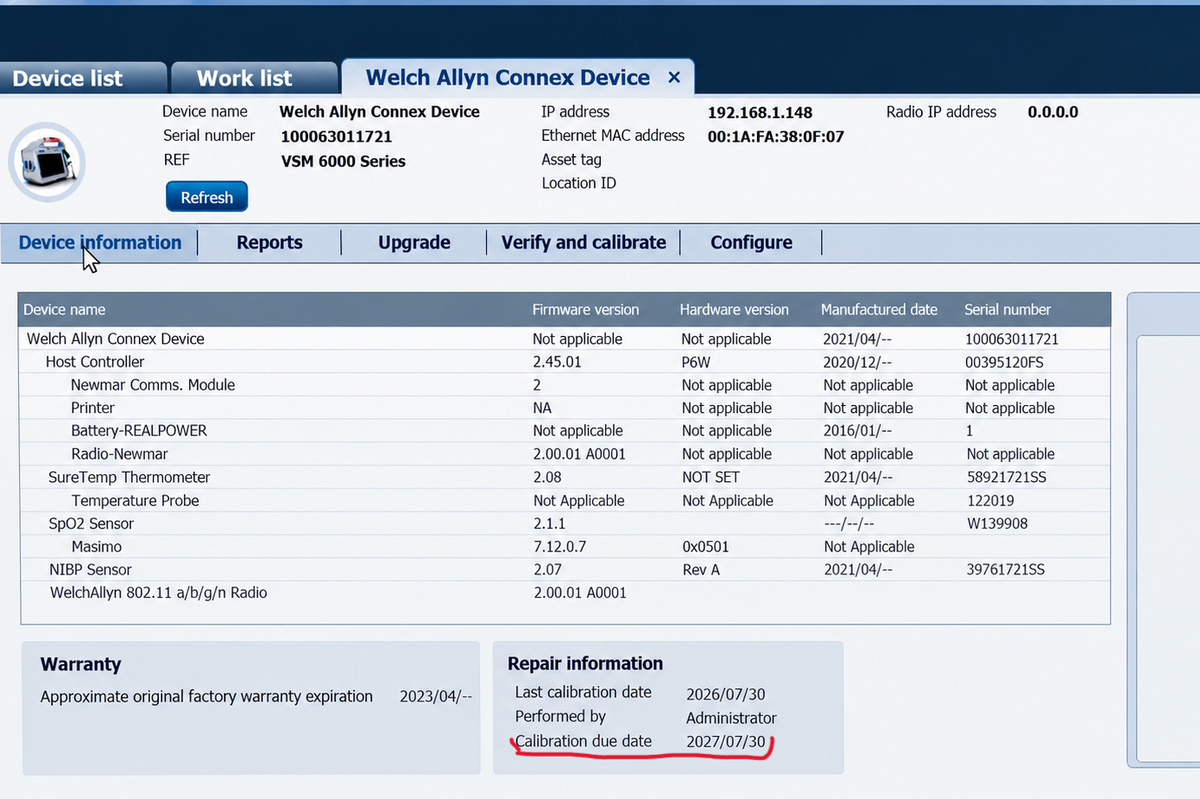Select the Newmar Comms. Module row
This screenshot has width=1200, height=799.
564,385
